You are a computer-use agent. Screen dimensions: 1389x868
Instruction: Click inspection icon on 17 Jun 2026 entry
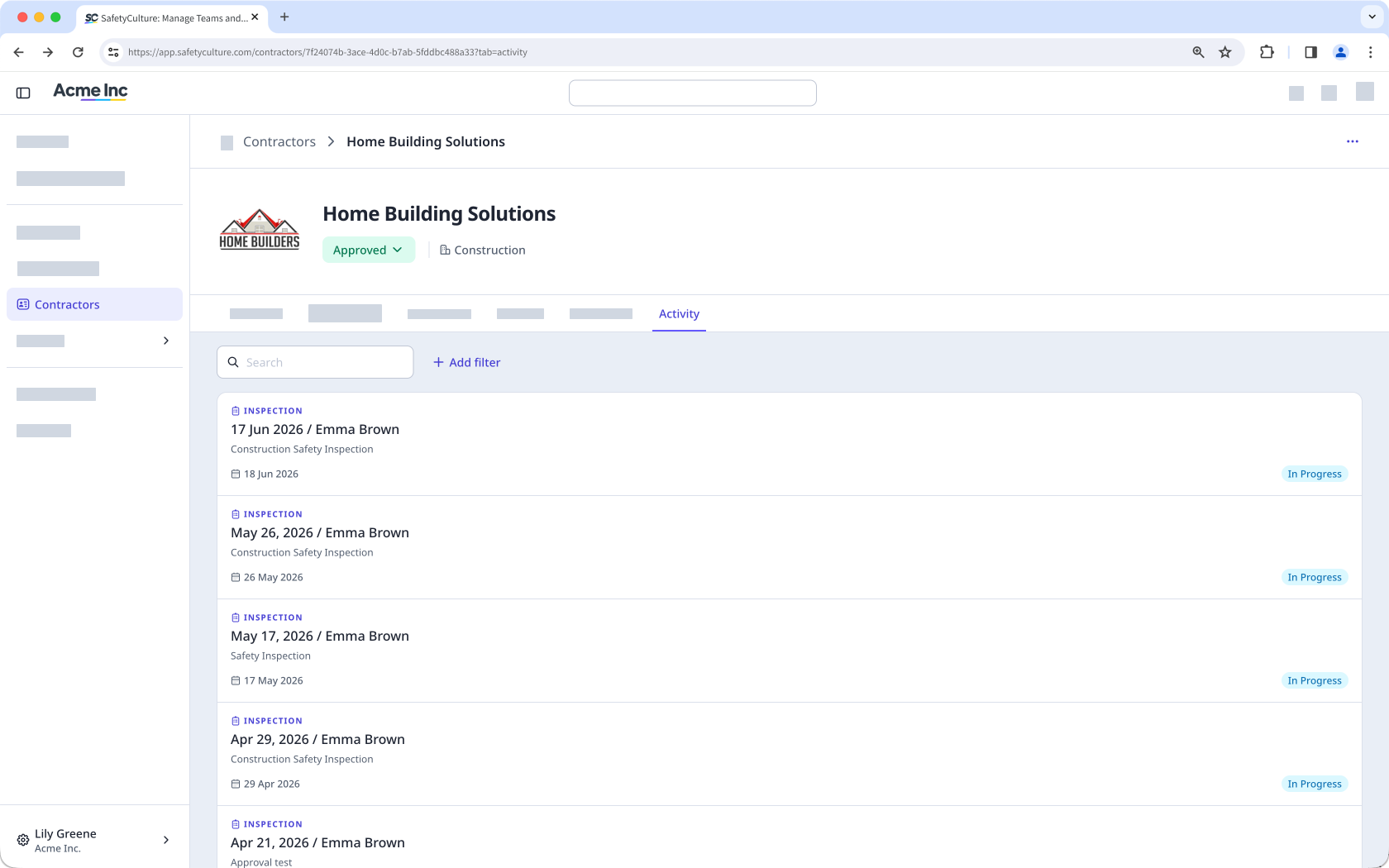[x=236, y=411]
